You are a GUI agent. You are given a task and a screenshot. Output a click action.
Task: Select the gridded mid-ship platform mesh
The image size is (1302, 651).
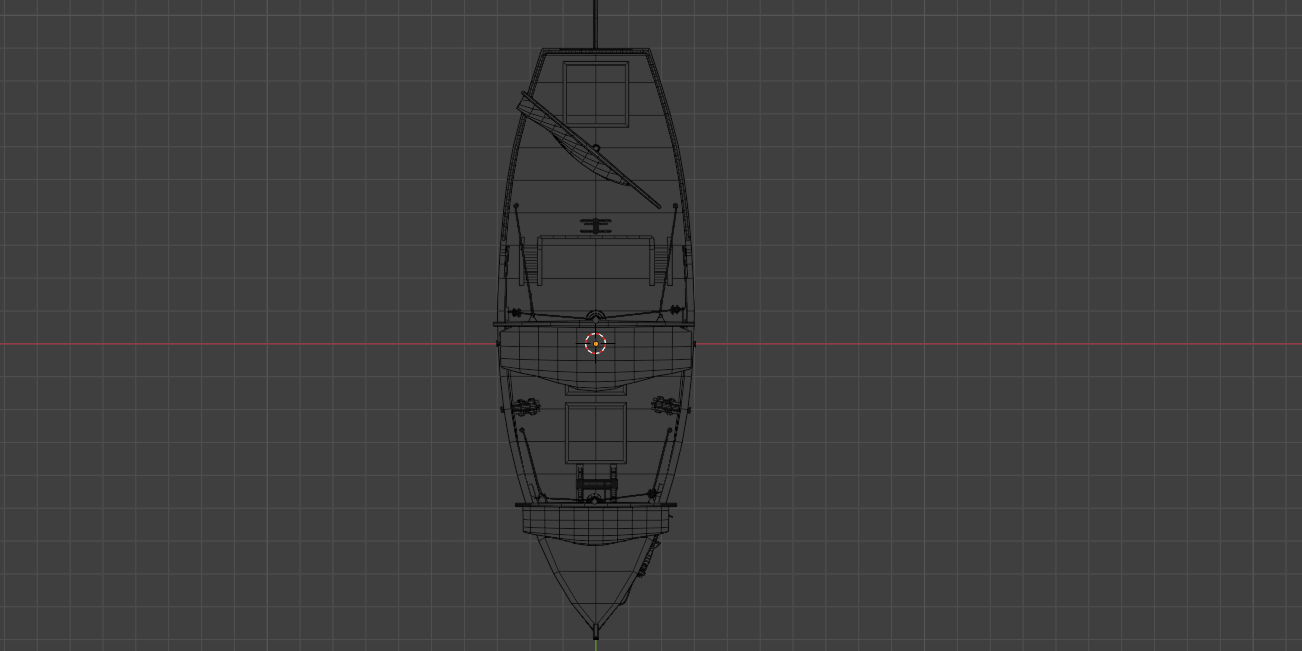[596, 356]
